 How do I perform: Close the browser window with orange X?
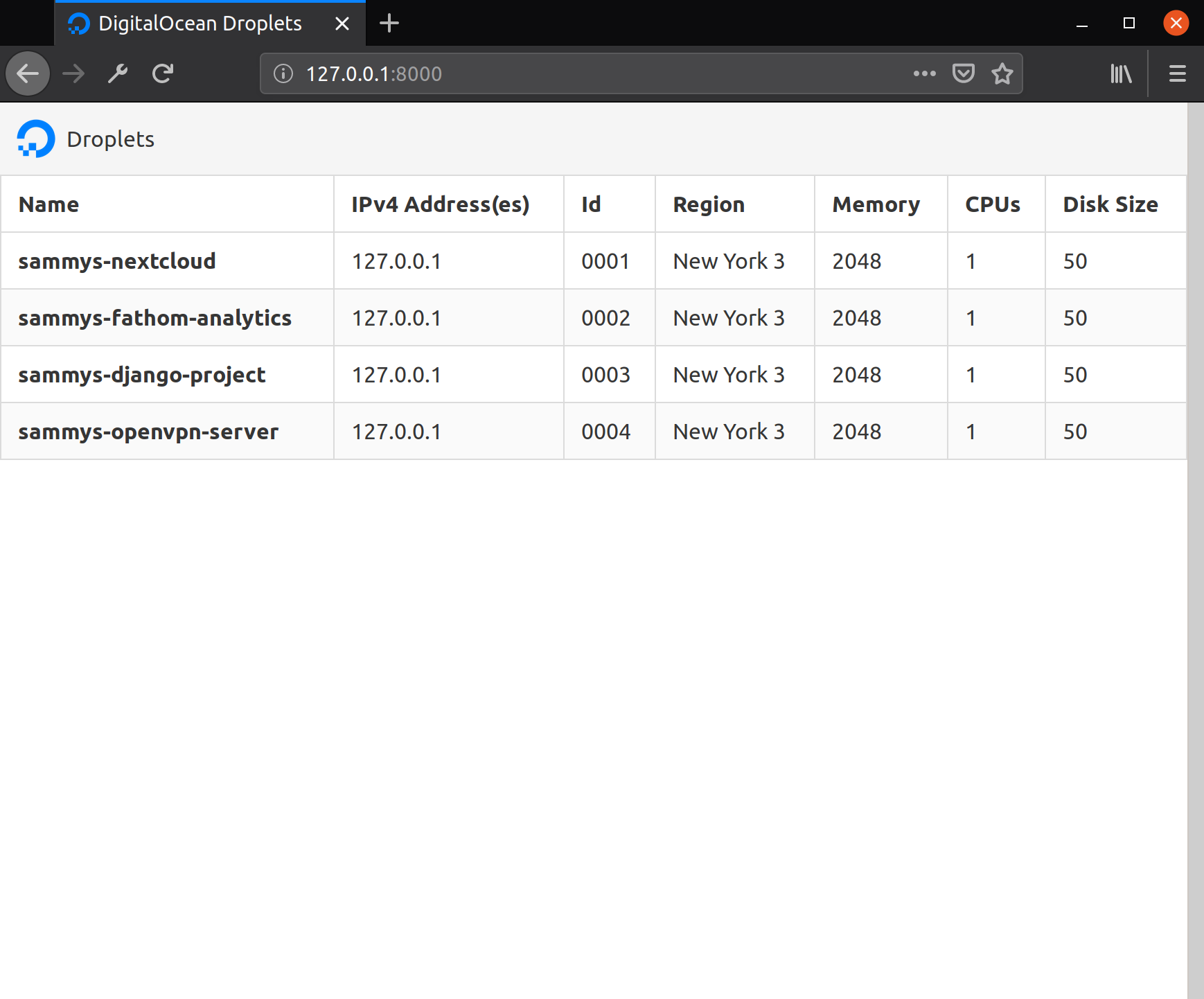click(1176, 23)
